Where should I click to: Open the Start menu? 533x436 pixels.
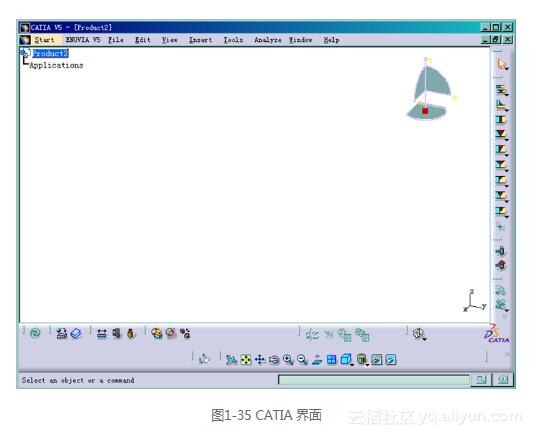[x=44, y=40]
